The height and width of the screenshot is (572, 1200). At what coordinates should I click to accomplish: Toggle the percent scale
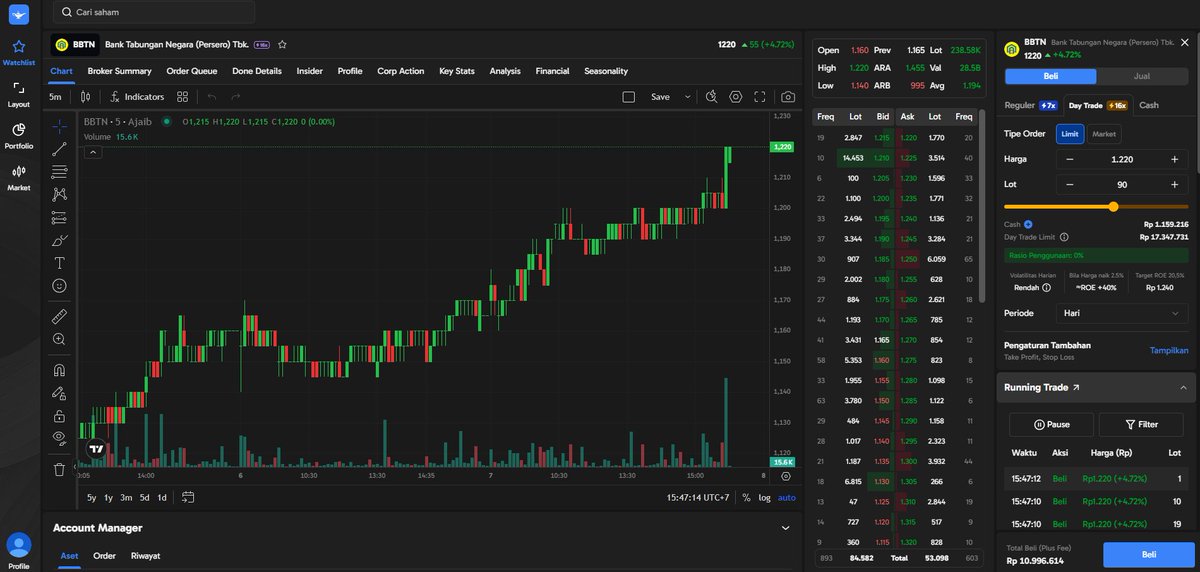[x=746, y=497]
